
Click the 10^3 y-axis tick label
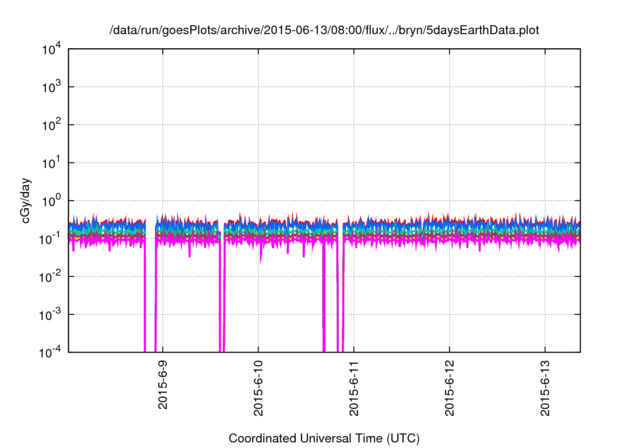point(51,87)
